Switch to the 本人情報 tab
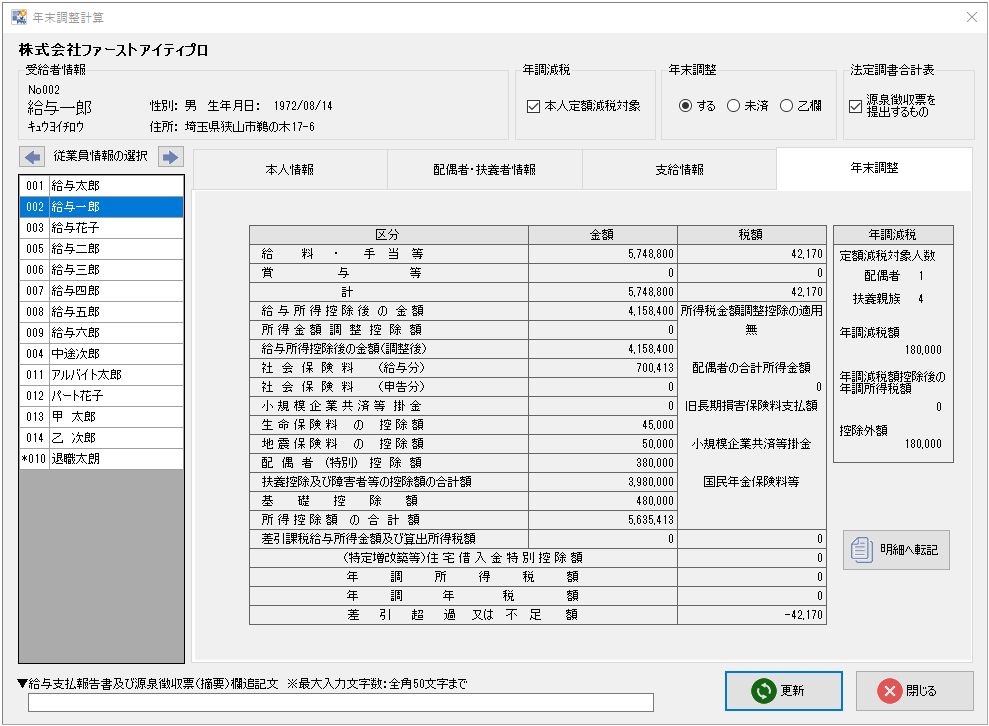 (289, 169)
